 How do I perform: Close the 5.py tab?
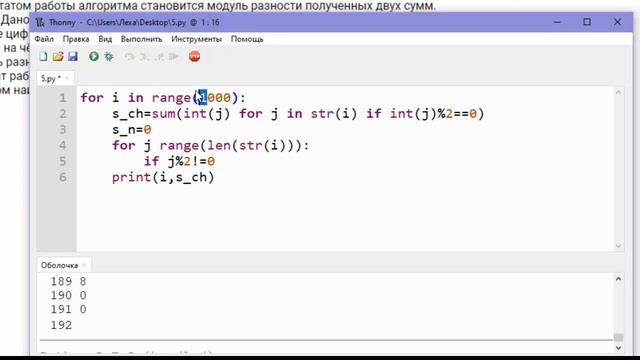click(x=67, y=78)
